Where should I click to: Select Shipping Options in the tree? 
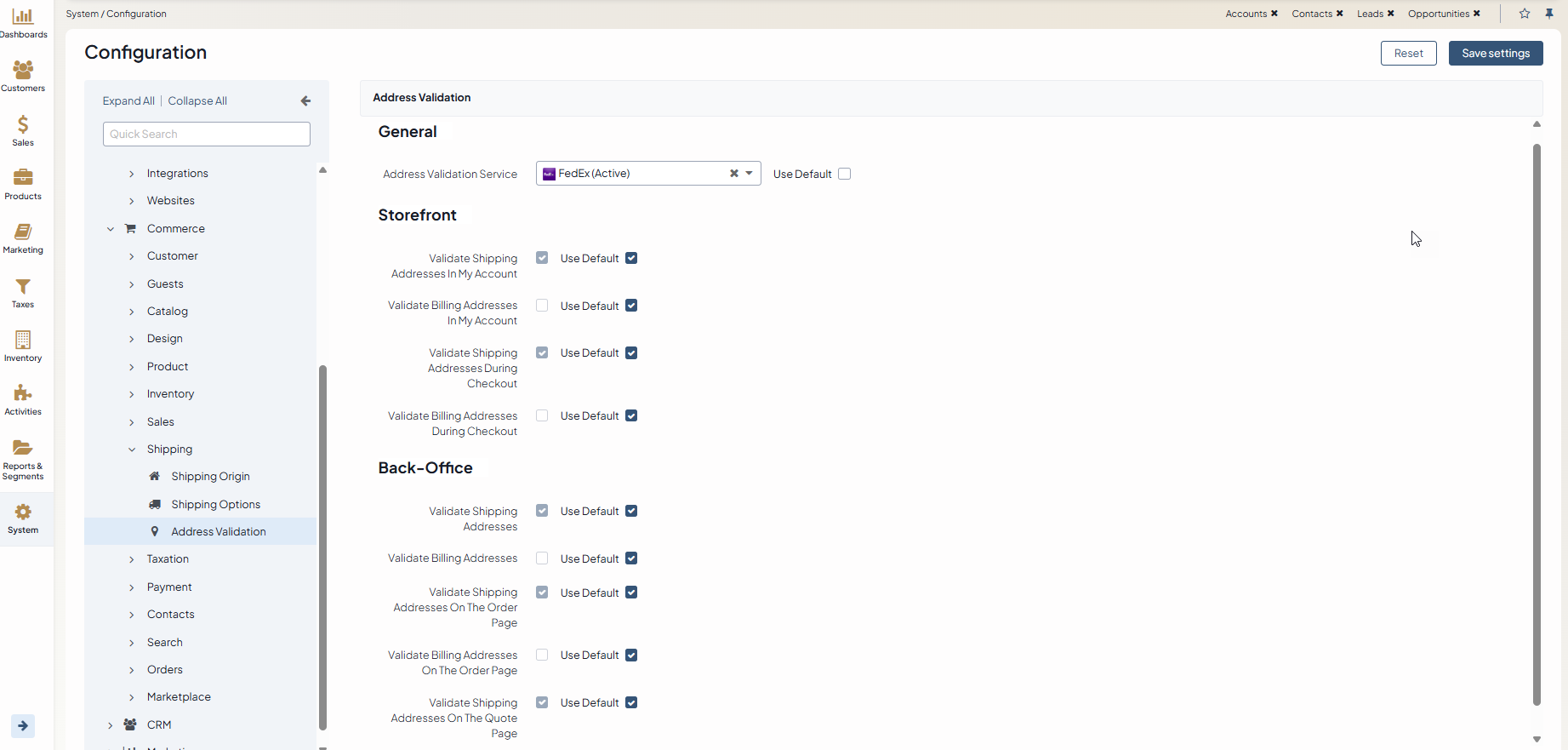click(x=215, y=505)
